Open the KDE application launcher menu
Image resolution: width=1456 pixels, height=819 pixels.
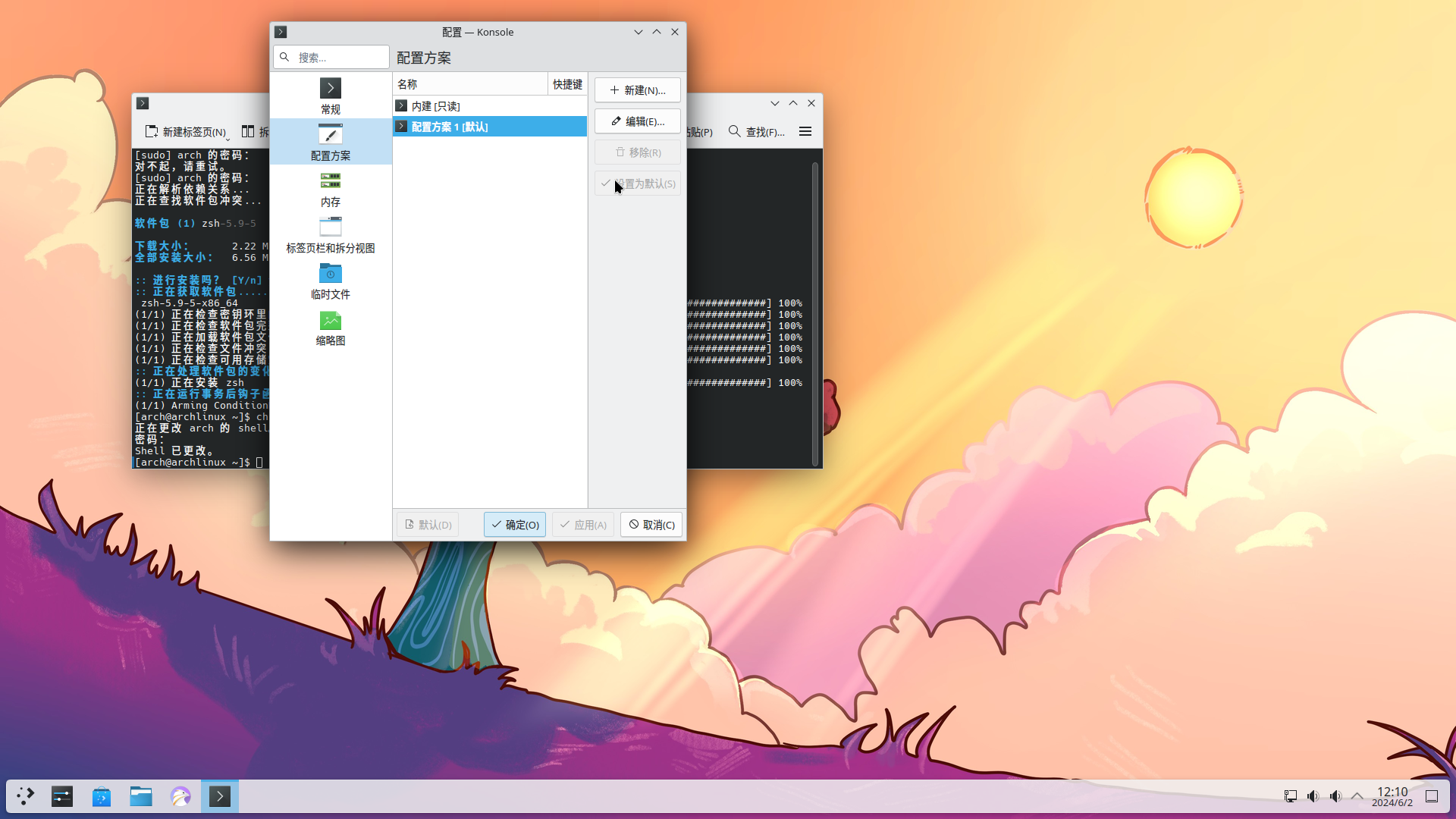coord(25,796)
